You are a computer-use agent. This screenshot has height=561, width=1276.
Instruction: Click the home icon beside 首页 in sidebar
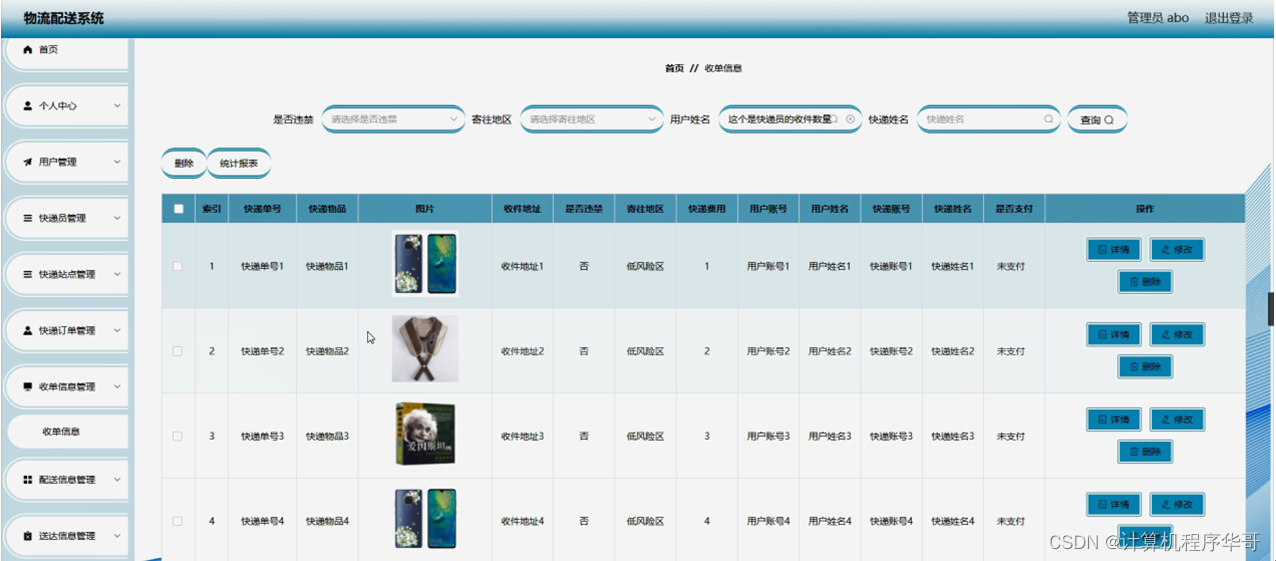click(x=28, y=49)
